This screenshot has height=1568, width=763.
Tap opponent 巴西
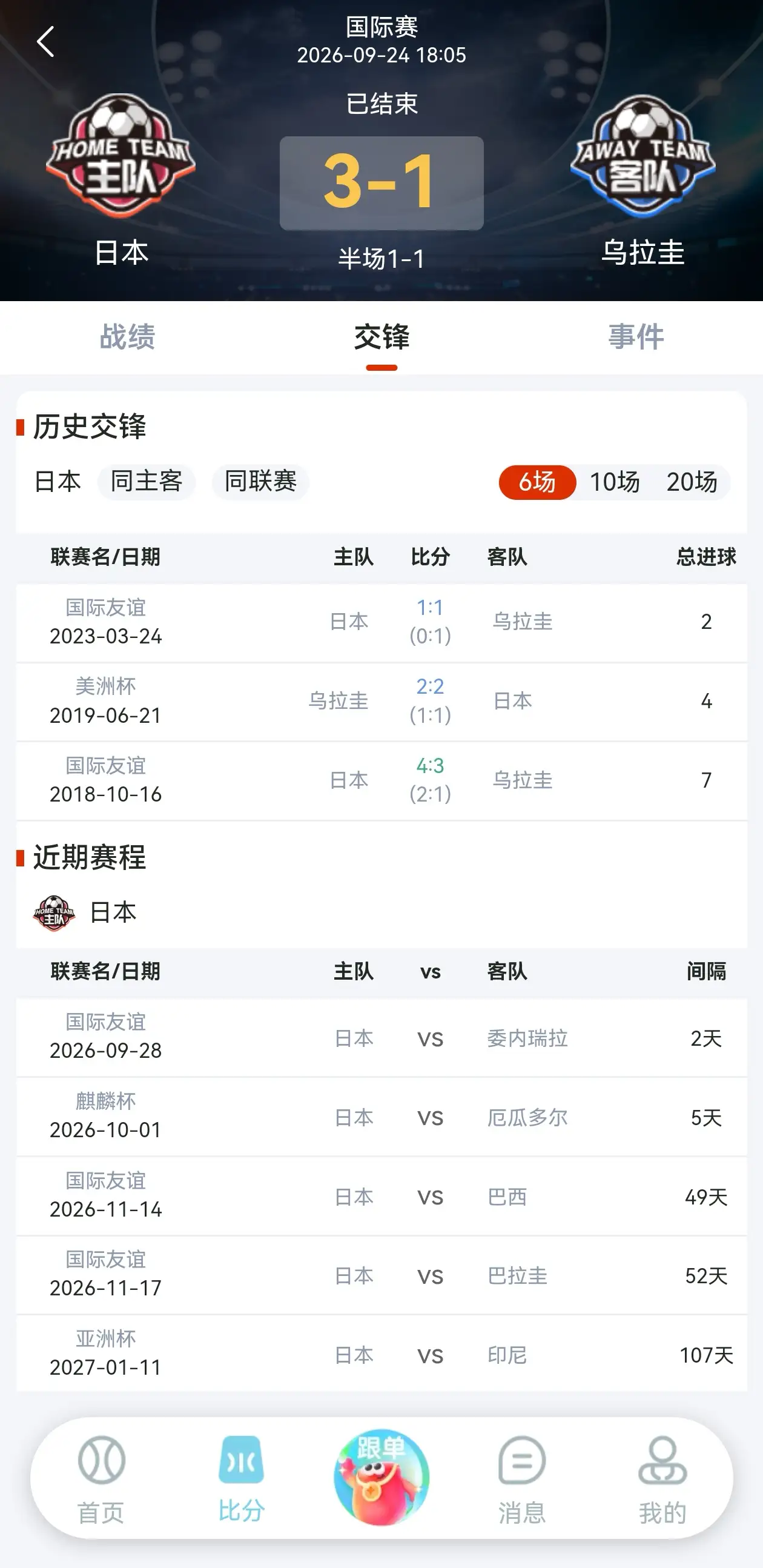click(x=507, y=1197)
